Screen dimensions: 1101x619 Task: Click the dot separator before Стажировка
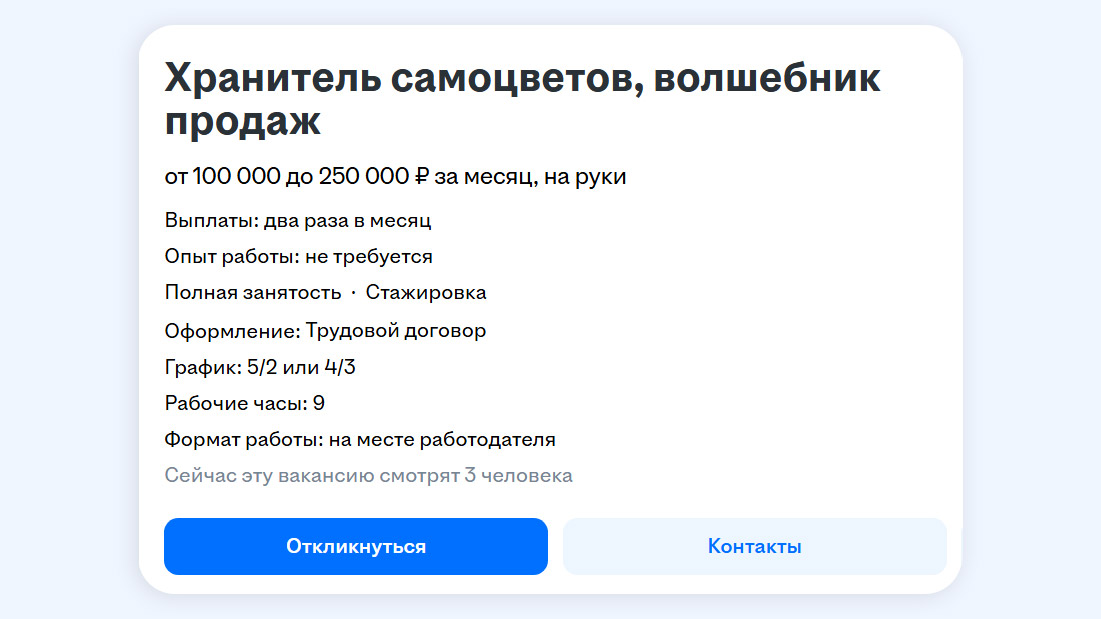(x=353, y=294)
